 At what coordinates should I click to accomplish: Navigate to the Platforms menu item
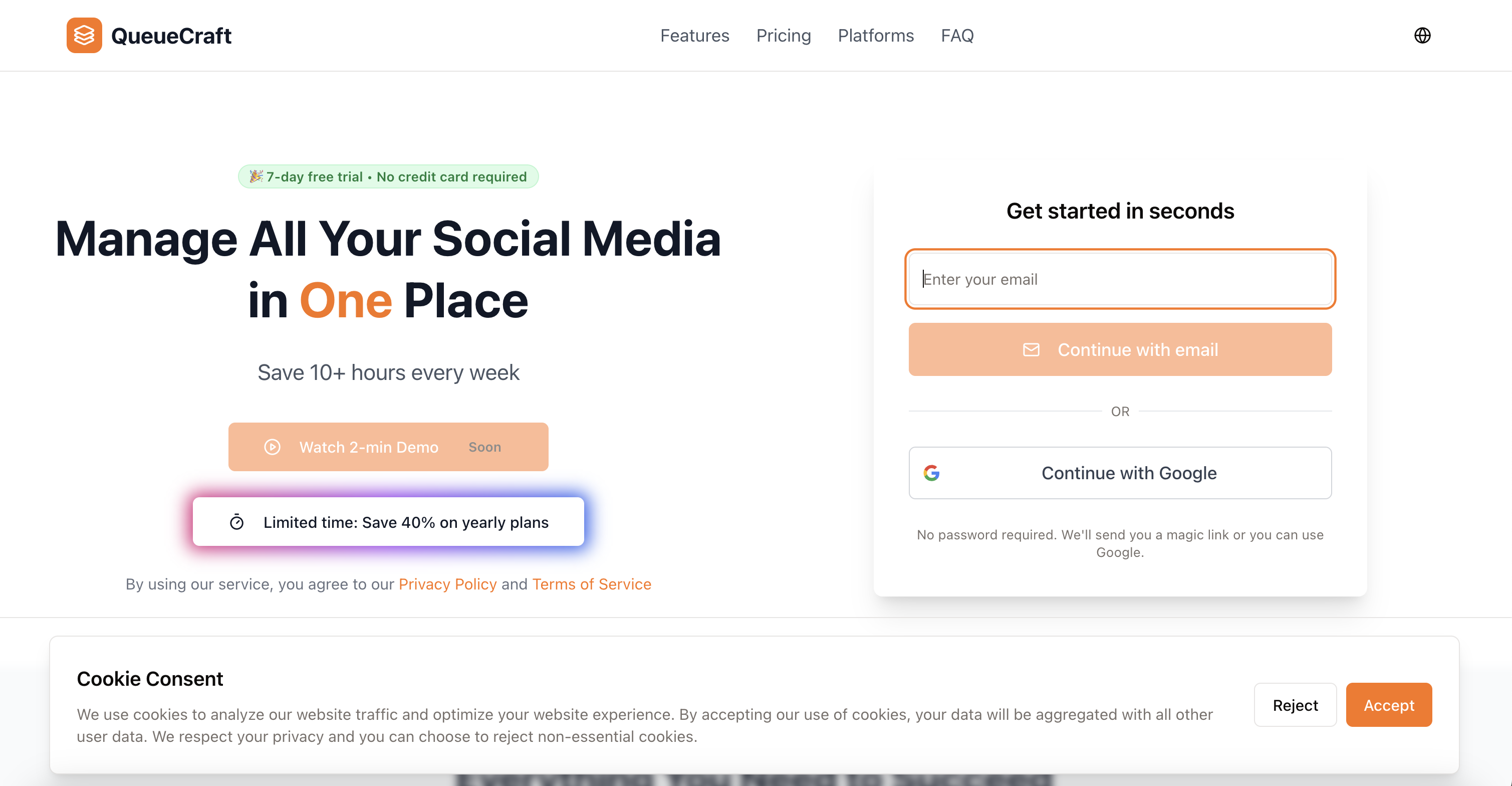pos(875,35)
